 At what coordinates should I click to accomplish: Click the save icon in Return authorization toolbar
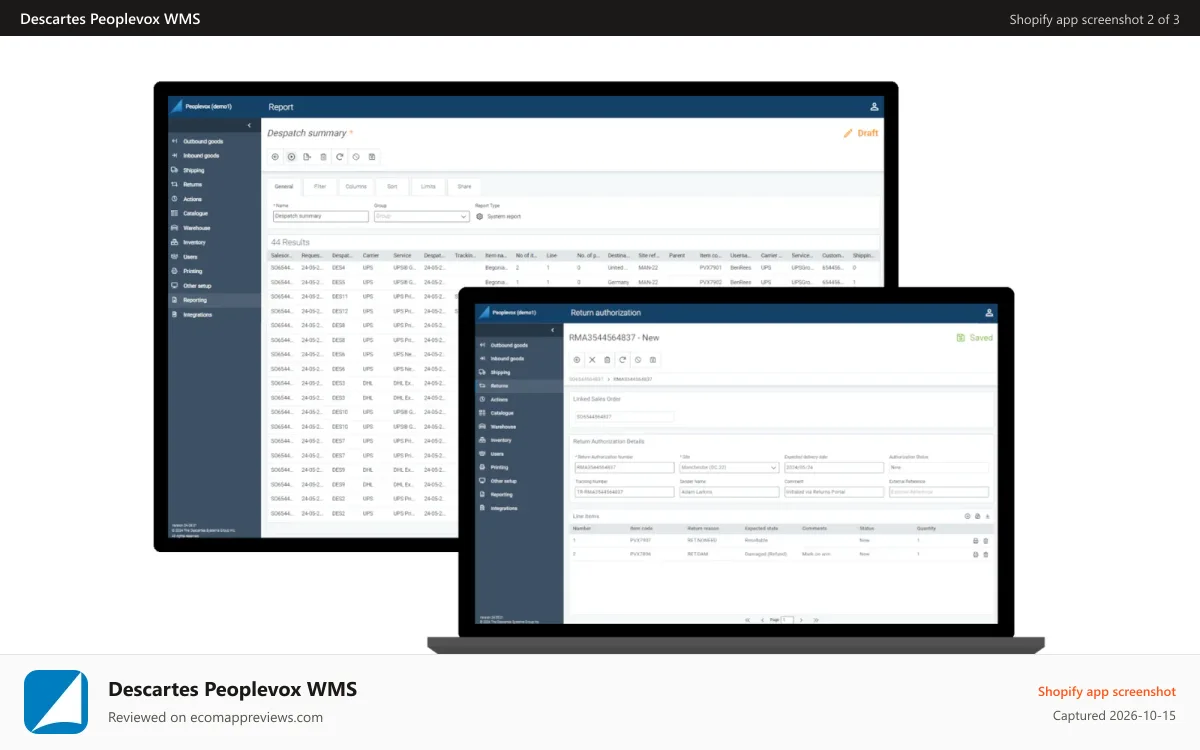652,360
